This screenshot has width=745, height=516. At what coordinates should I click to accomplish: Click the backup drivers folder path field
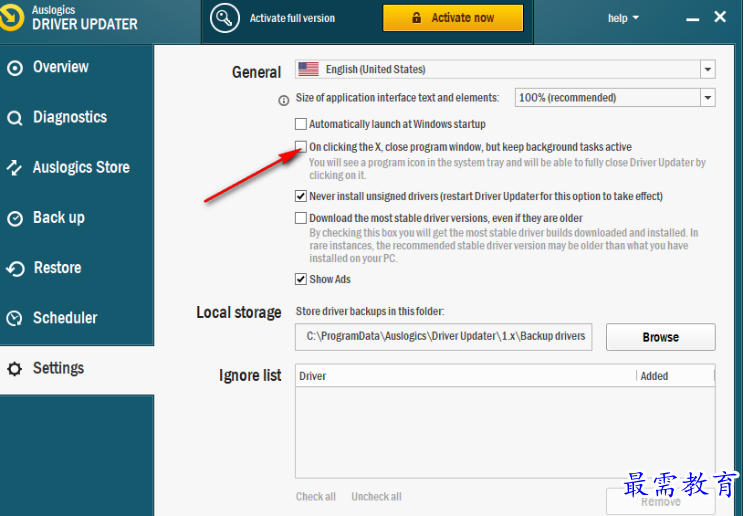(x=443, y=337)
